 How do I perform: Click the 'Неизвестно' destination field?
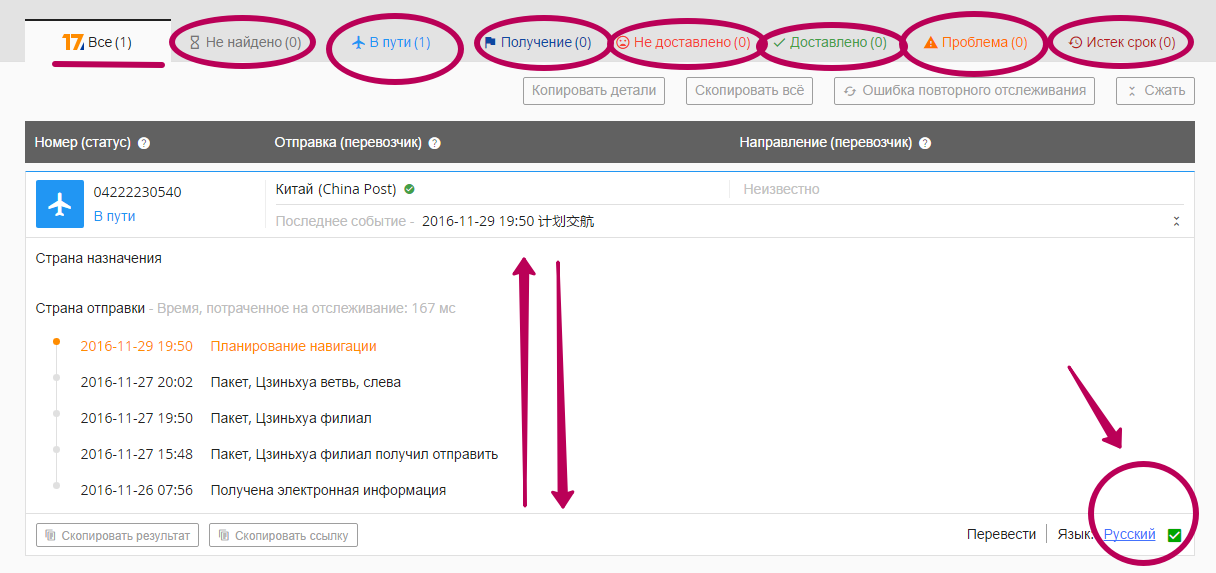tap(781, 189)
